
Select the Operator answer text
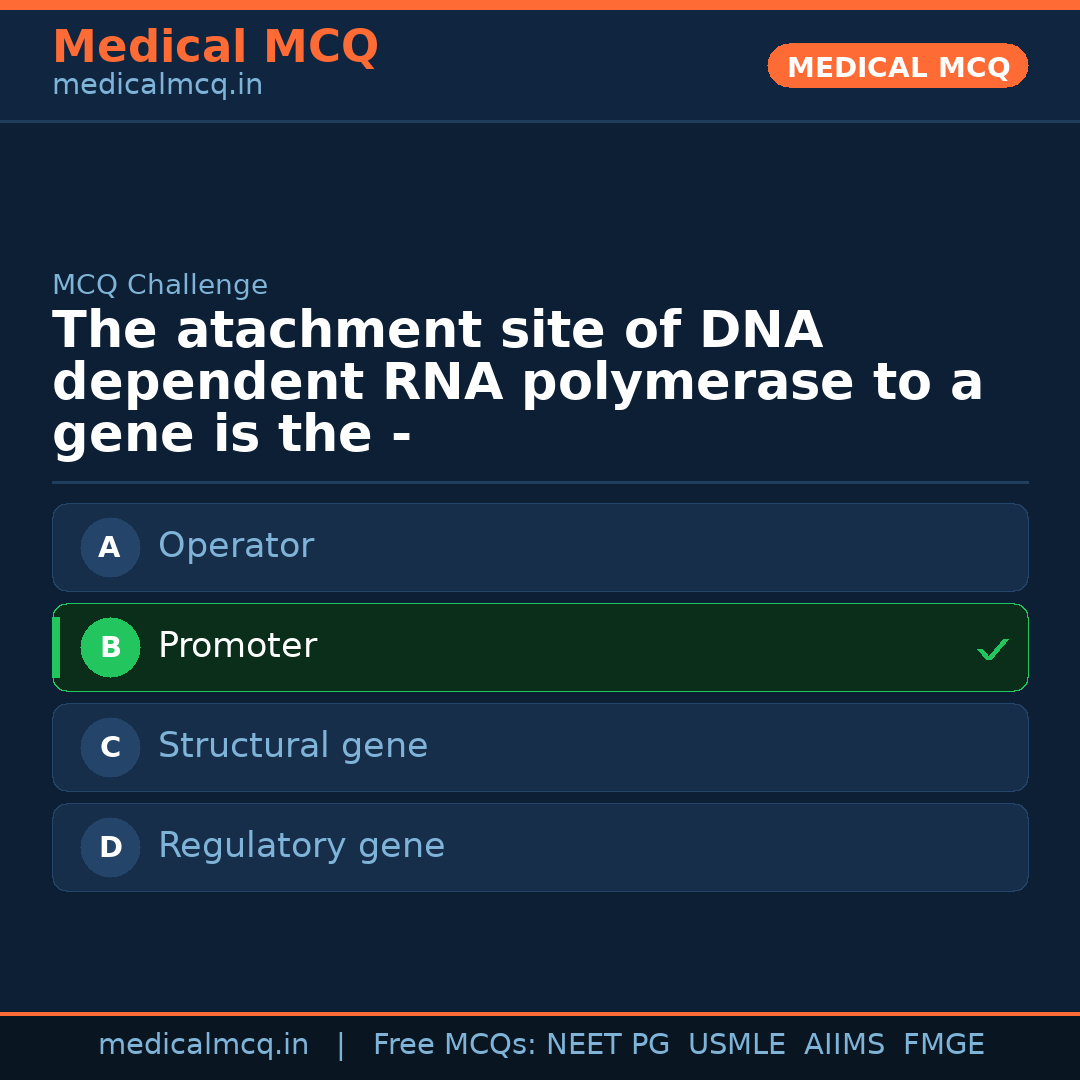(236, 546)
